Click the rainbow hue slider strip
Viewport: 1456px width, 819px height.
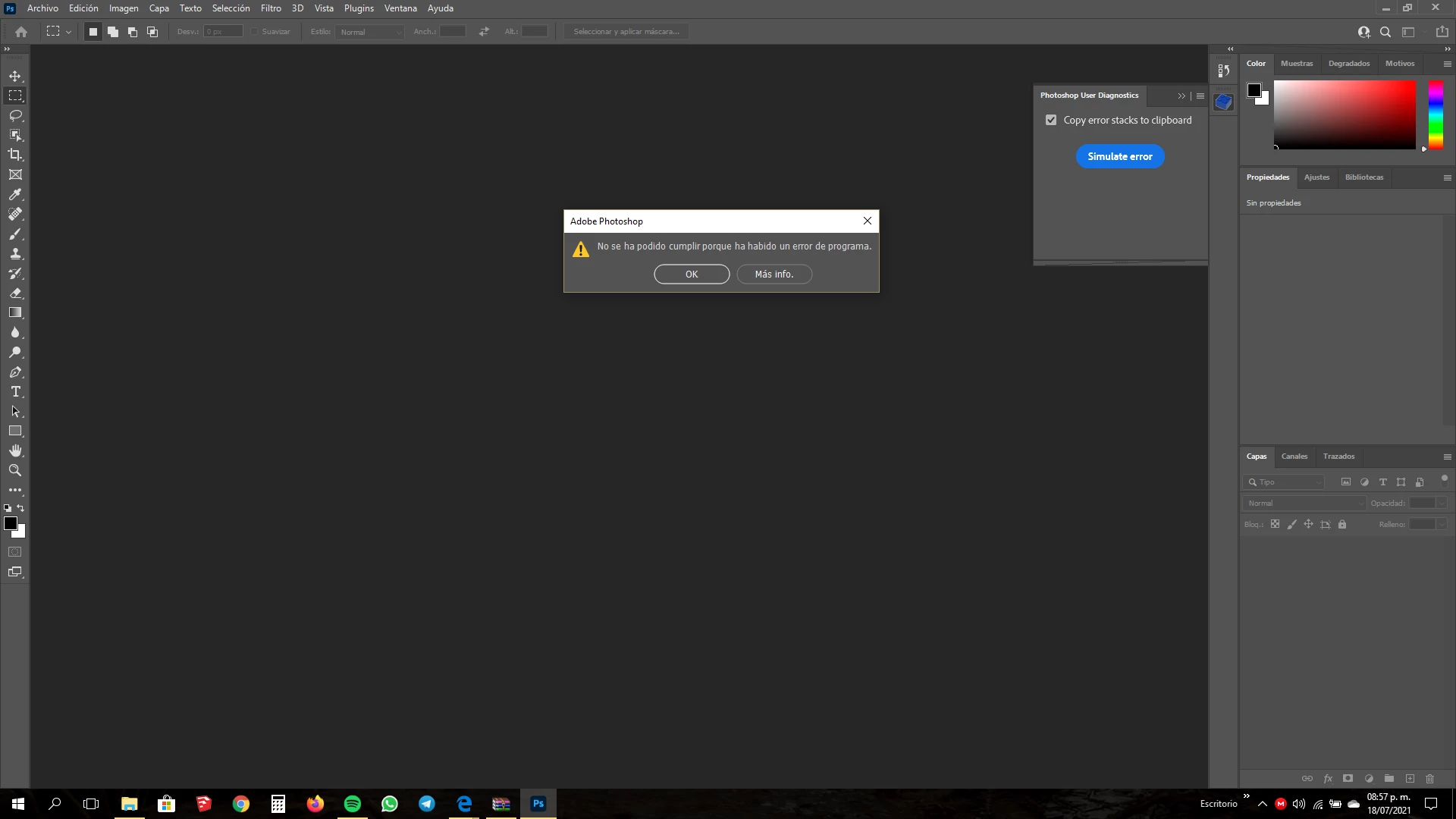pos(1436,114)
